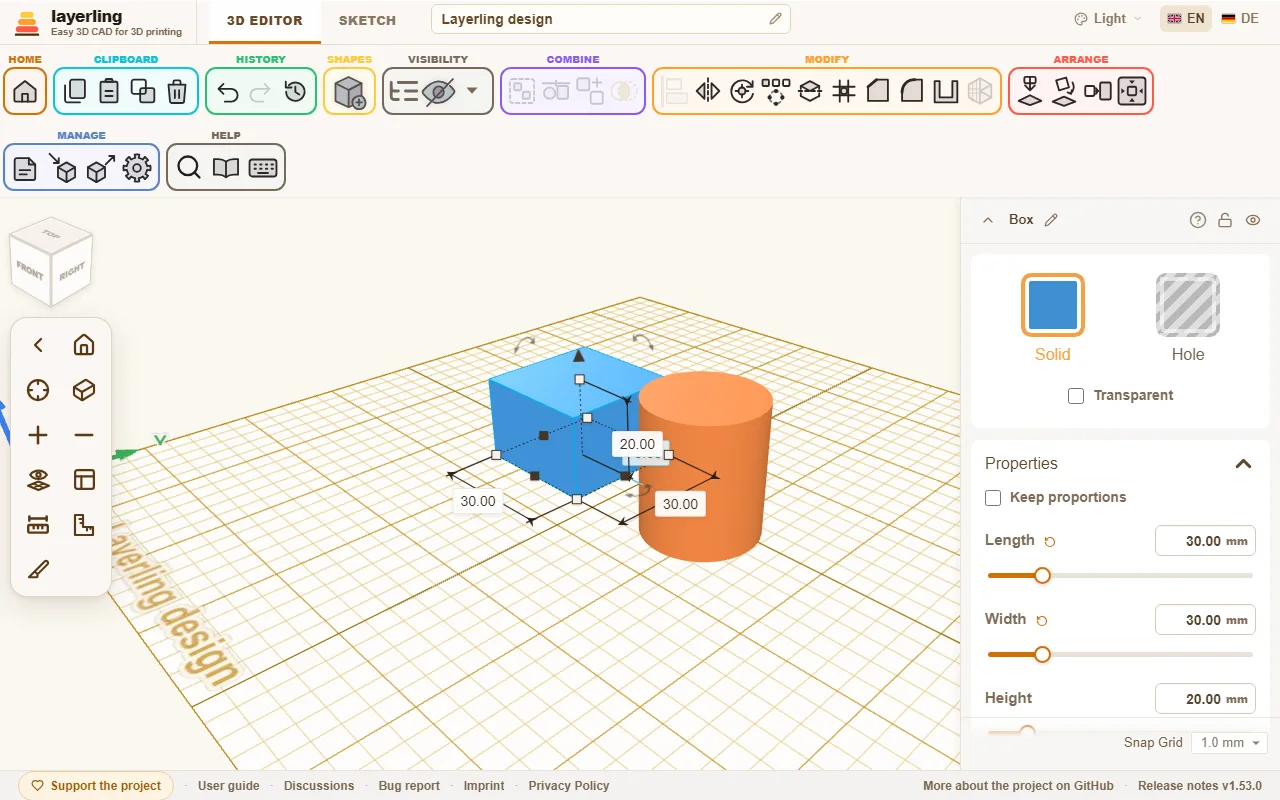Show keyboard shortcuts from Help
Image resolution: width=1280 pixels, height=800 pixels.
point(263,168)
